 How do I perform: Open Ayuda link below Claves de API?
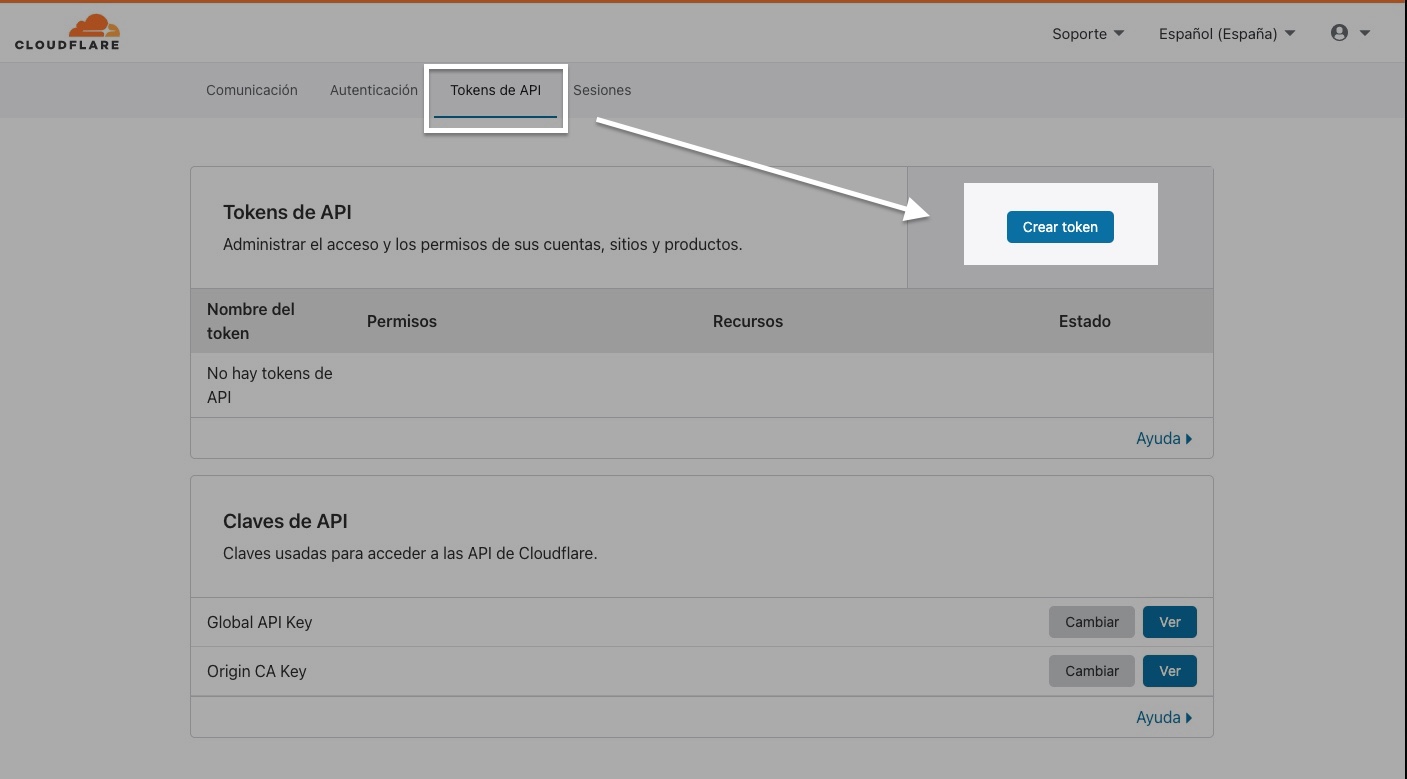tap(1163, 718)
